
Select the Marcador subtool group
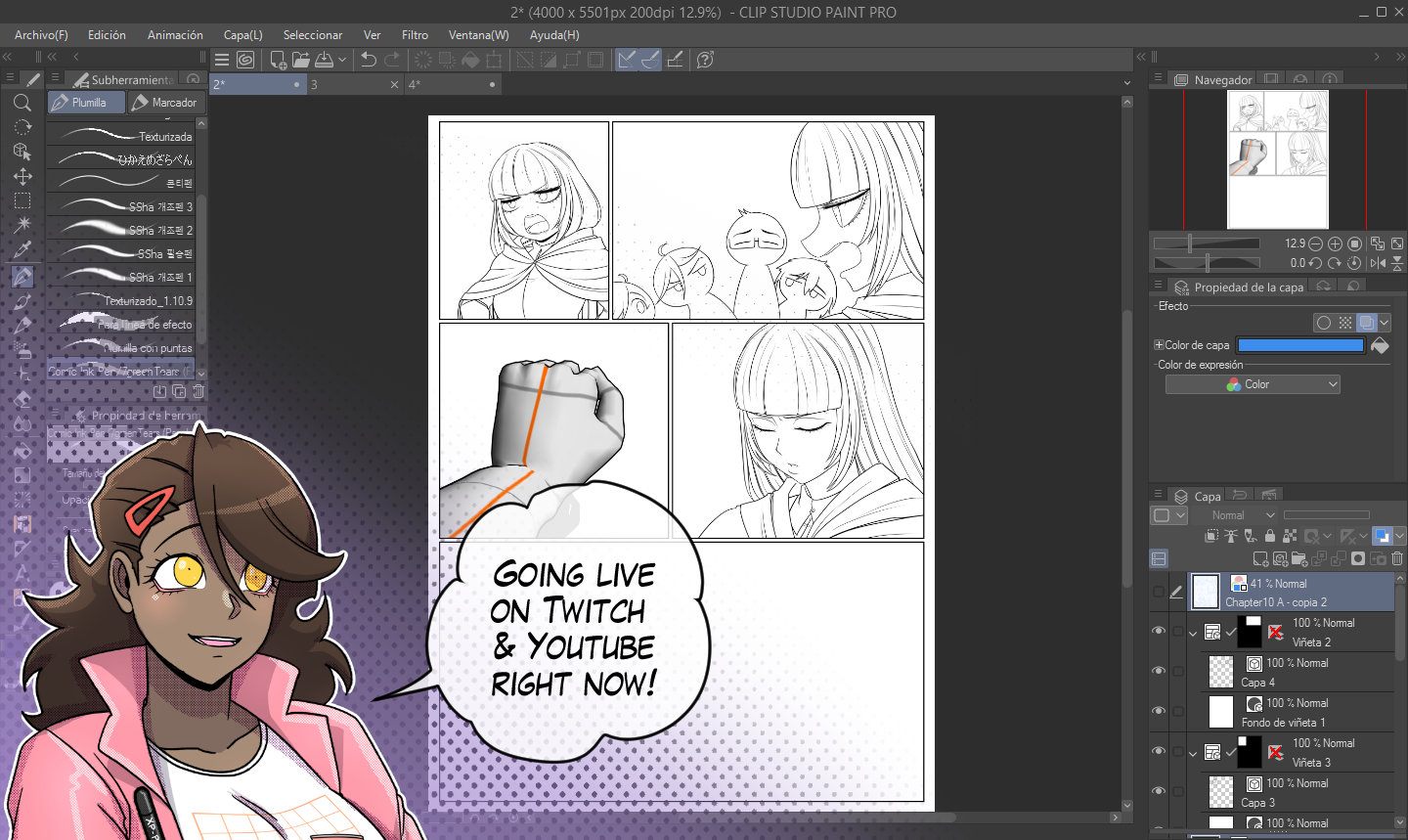click(165, 103)
